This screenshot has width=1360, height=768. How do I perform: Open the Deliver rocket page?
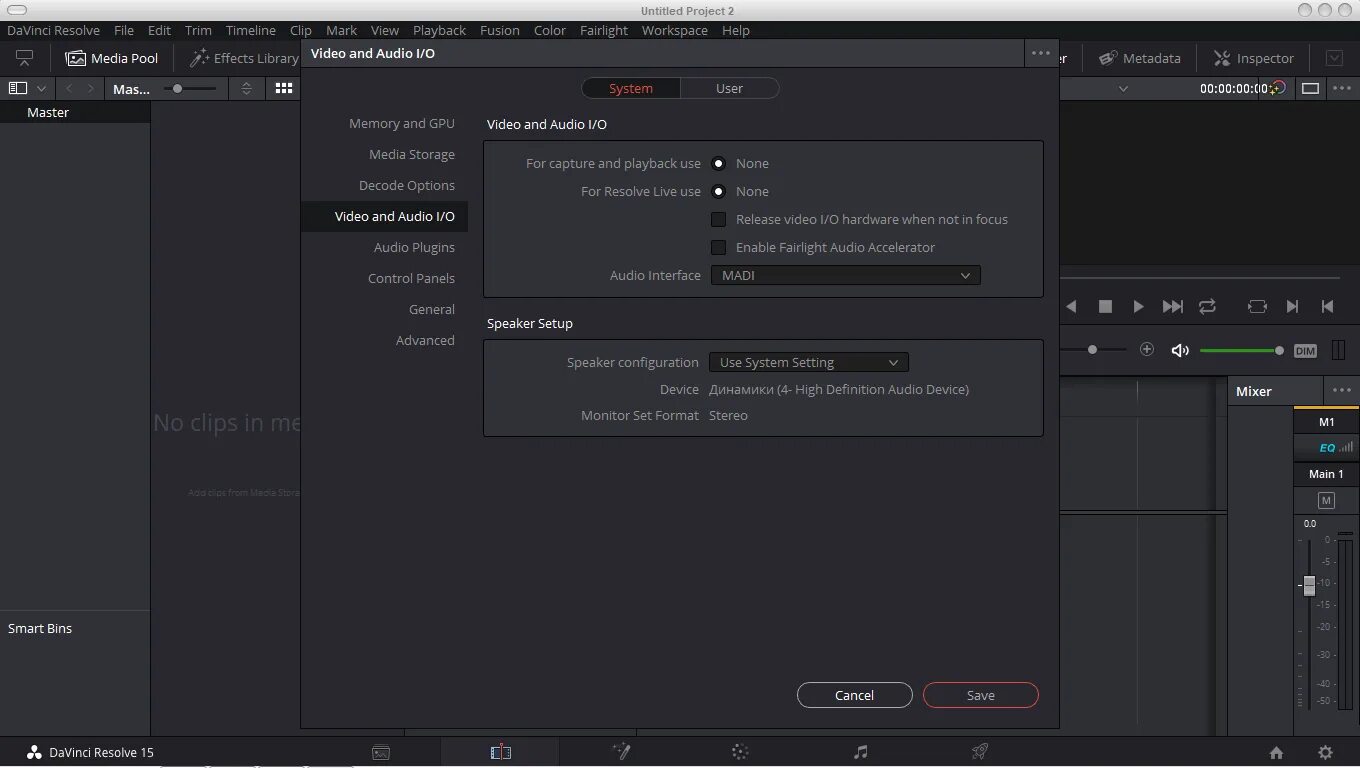pyautogui.click(x=980, y=752)
